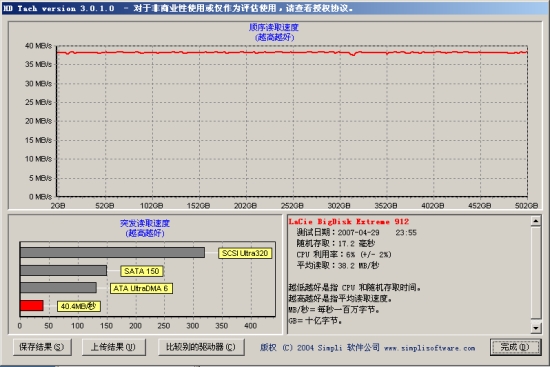Image resolution: width=550 pixels, height=367 pixels.
Task: Click the LaCie BigDisk Extreme 912 title
Action: [349, 221]
